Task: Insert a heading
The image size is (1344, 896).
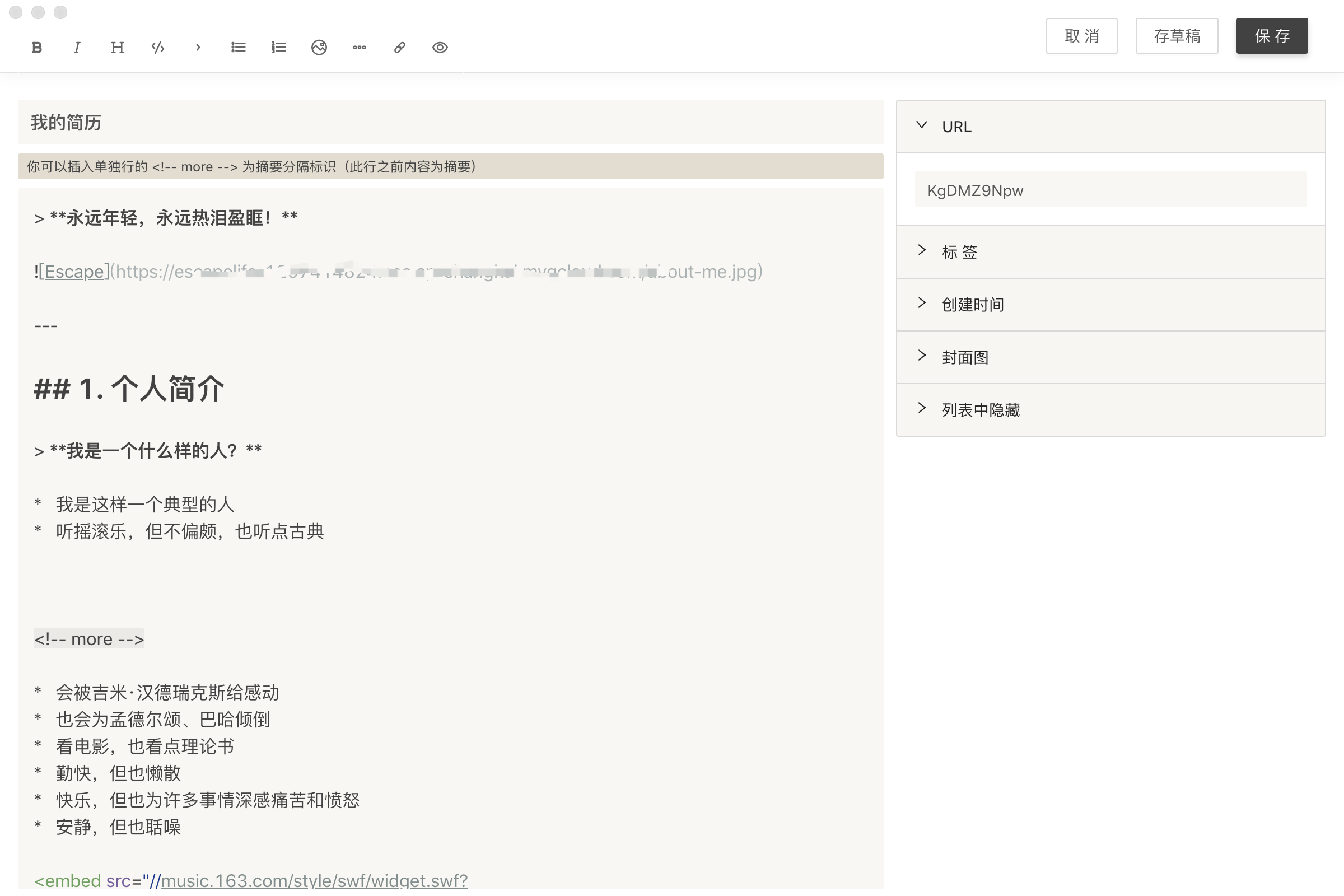Action: coord(116,48)
